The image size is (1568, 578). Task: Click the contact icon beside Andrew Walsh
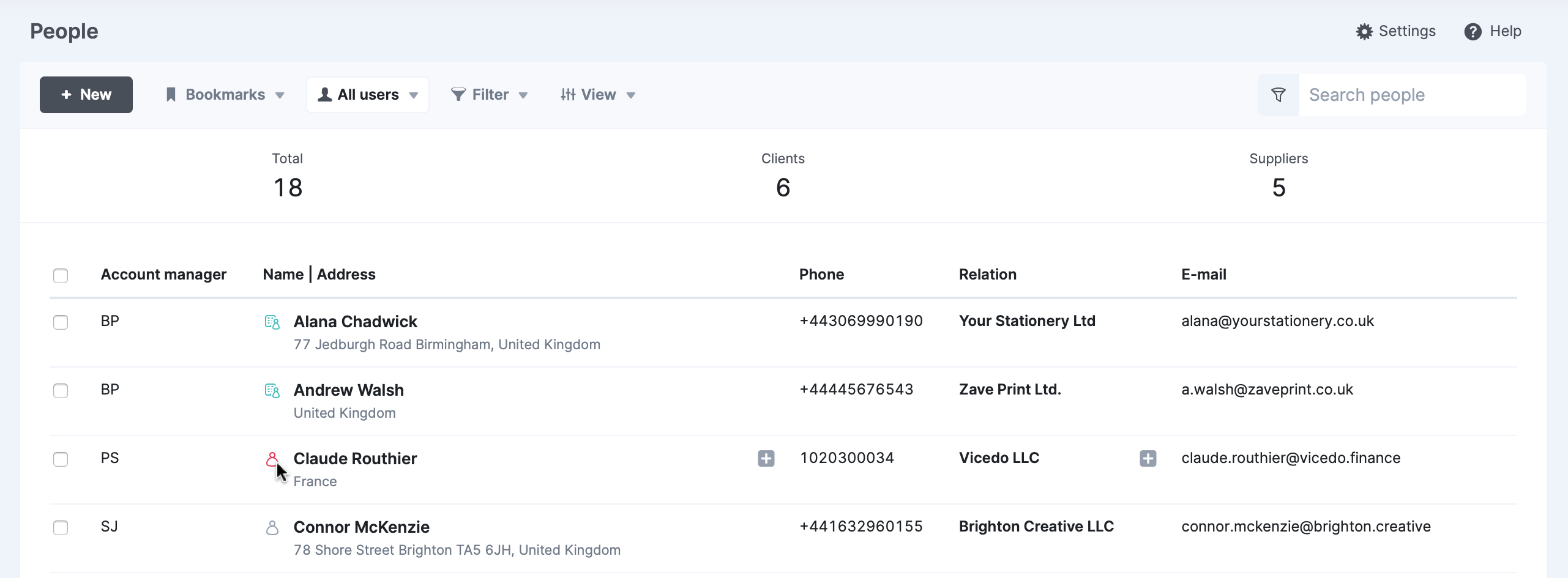click(x=272, y=390)
